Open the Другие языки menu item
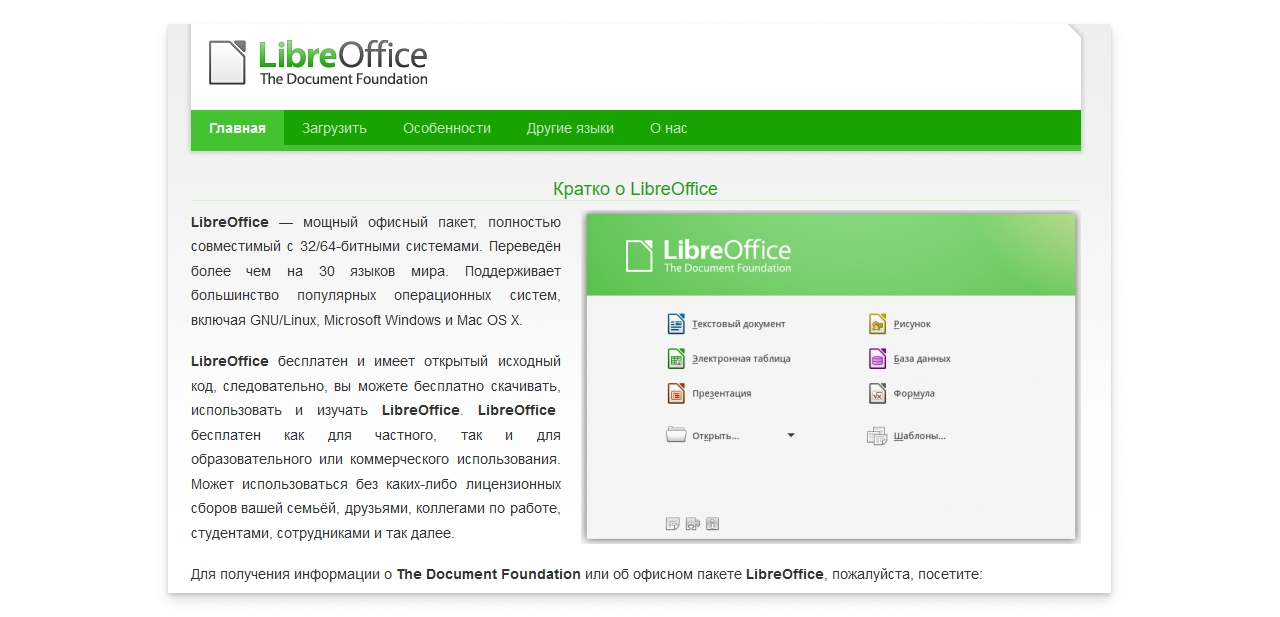The image size is (1280, 617). tap(570, 128)
